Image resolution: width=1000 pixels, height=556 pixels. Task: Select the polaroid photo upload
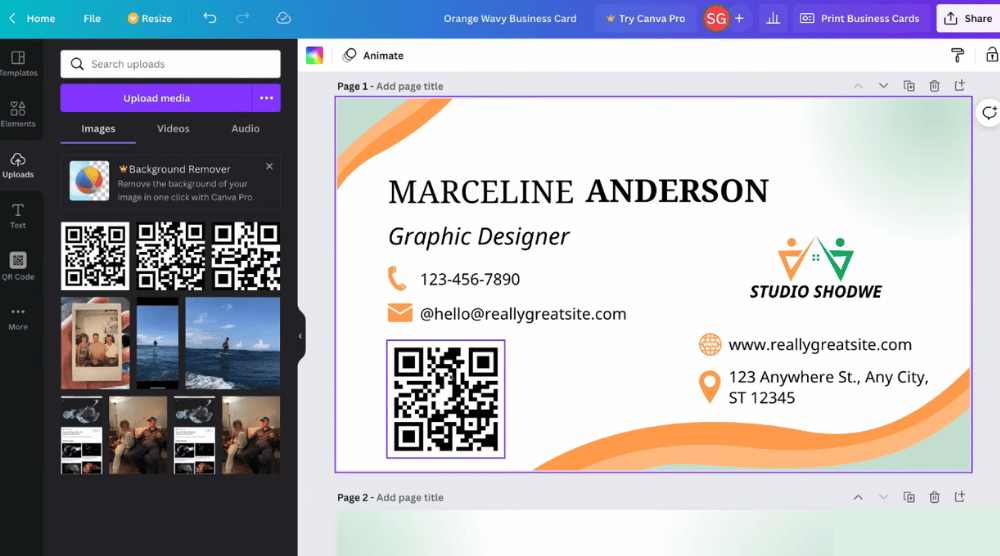coord(95,343)
